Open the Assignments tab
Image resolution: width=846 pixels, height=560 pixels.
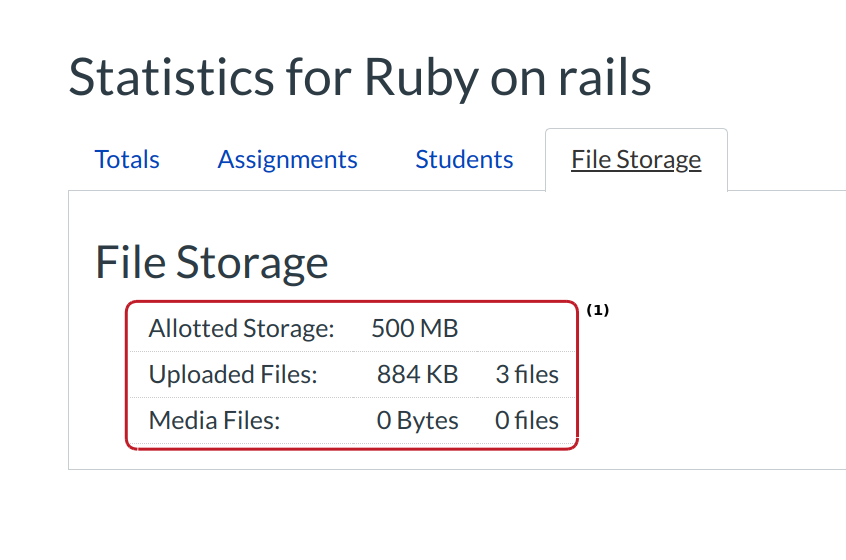(287, 160)
